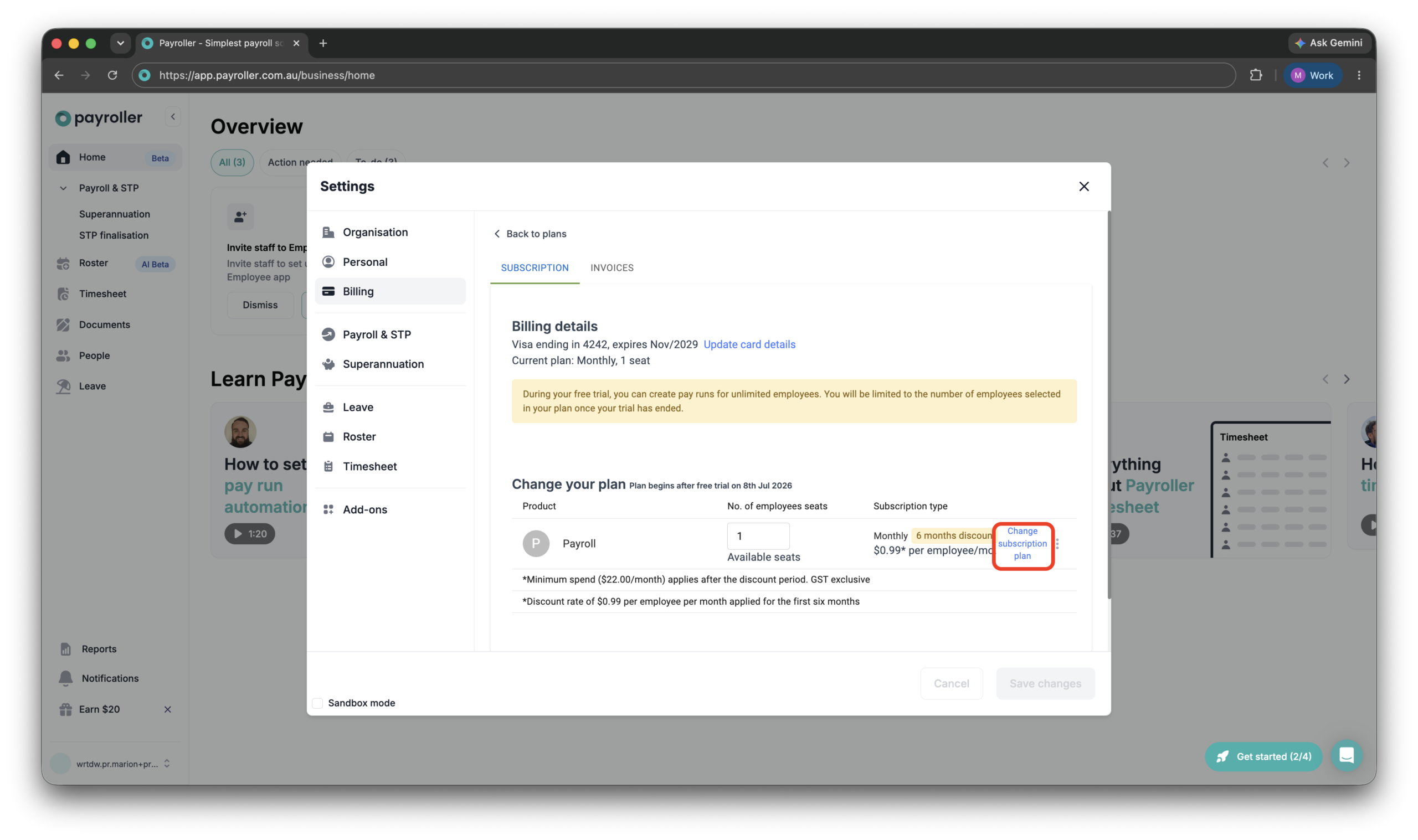
Task: Open STP finalisation in left sidebar
Action: pyautogui.click(x=114, y=235)
